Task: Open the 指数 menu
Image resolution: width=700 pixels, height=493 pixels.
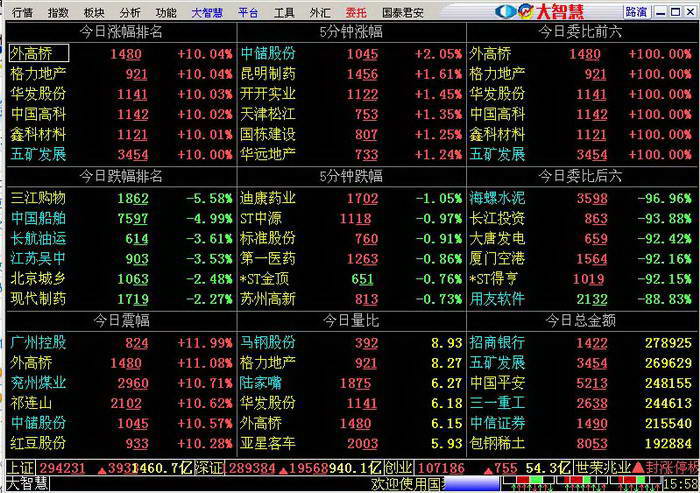Action: (x=58, y=13)
